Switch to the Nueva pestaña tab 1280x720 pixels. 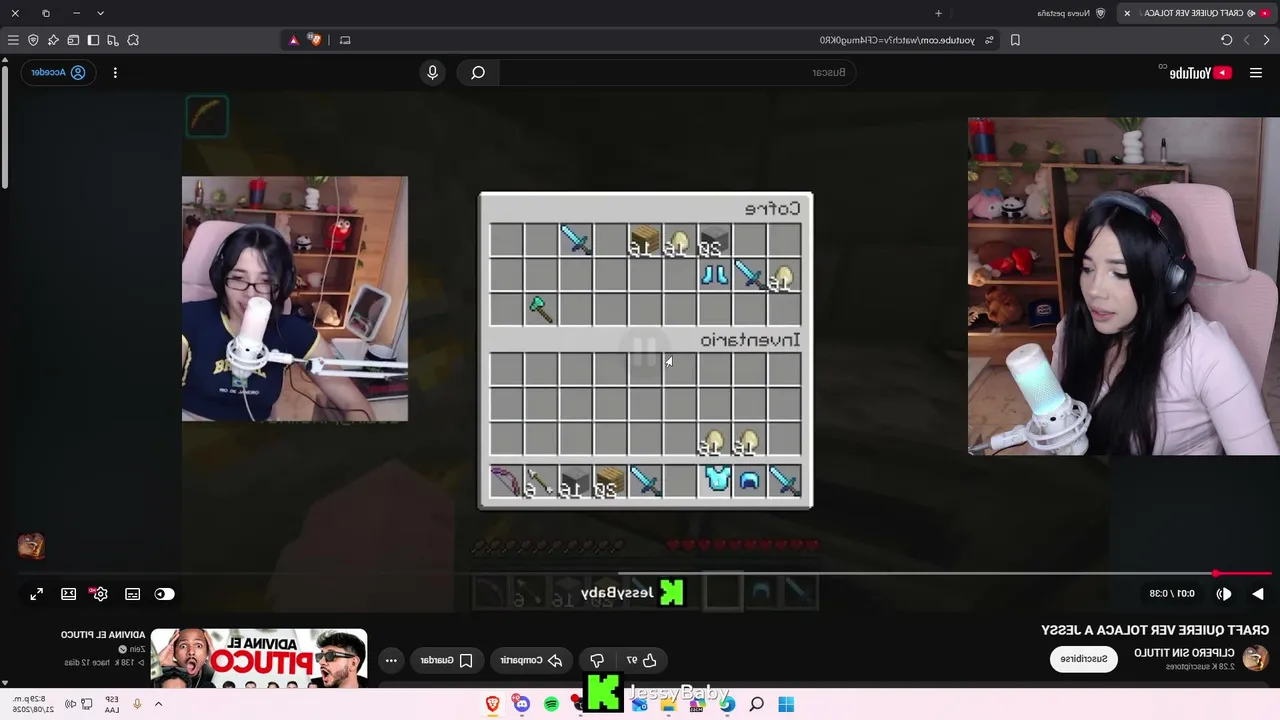(1070, 13)
